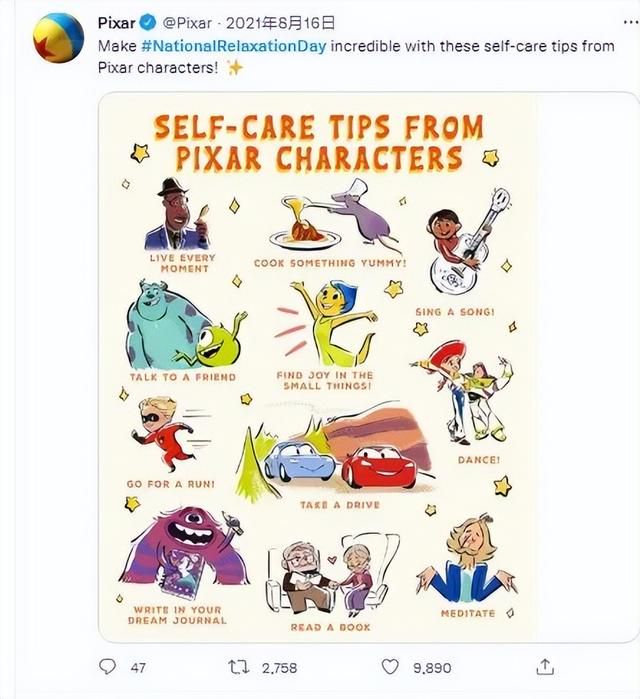This screenshot has height=699, width=640.
Task: Click the 47 replies count
Action: pos(138,668)
